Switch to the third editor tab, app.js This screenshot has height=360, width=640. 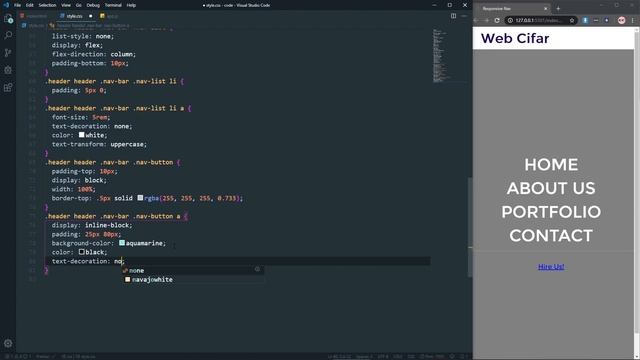[109, 16]
